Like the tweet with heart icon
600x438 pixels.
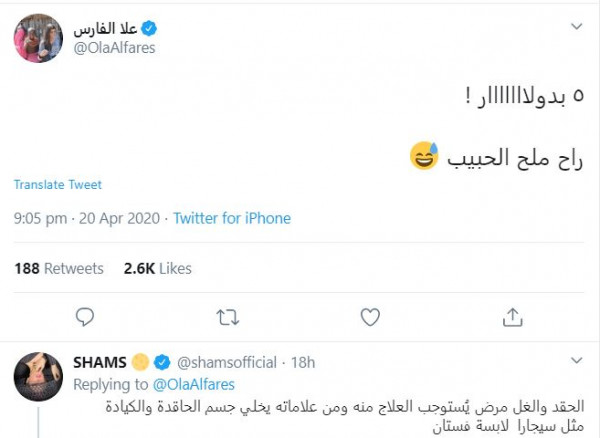click(370, 317)
